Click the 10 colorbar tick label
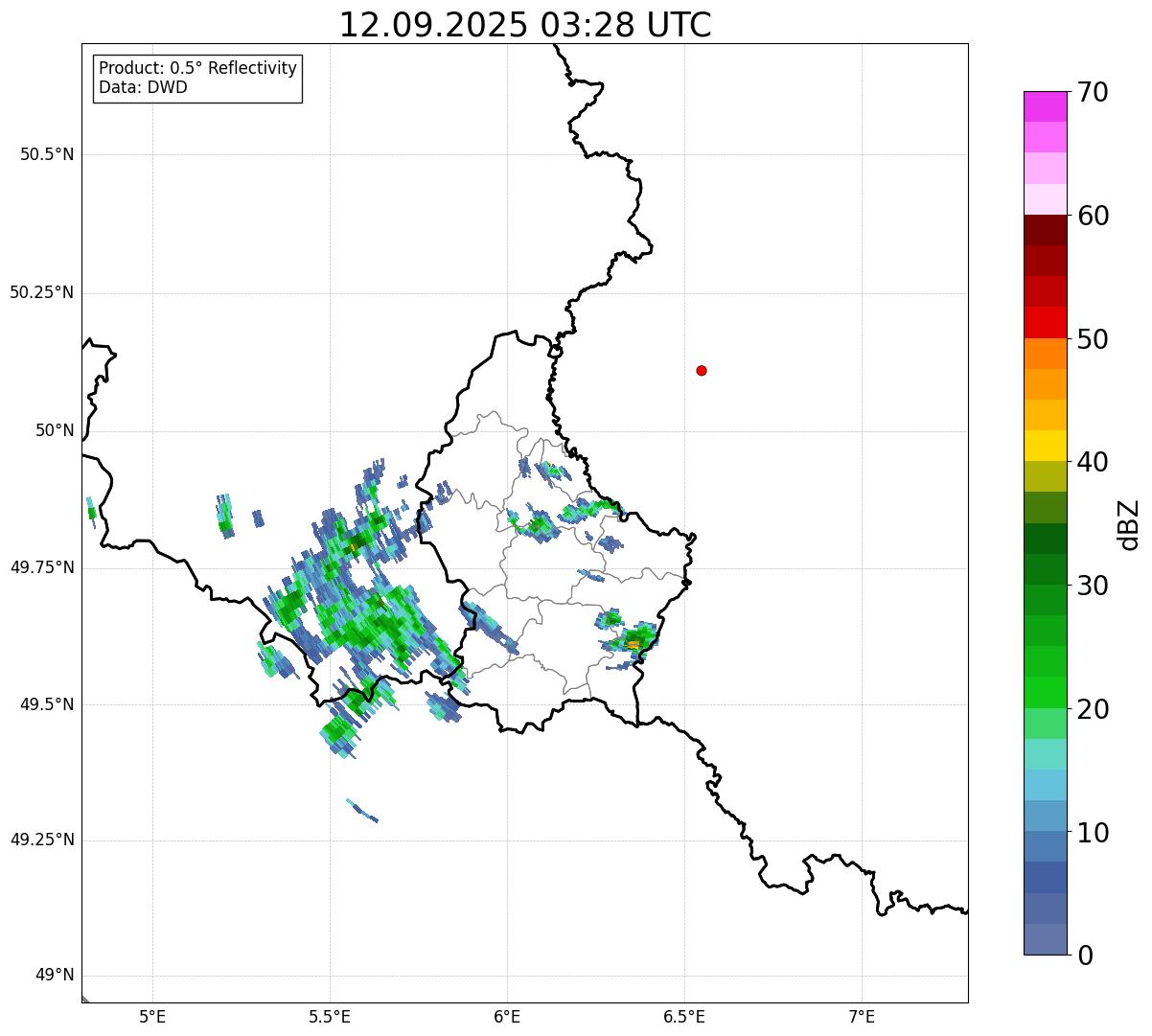 (1093, 833)
